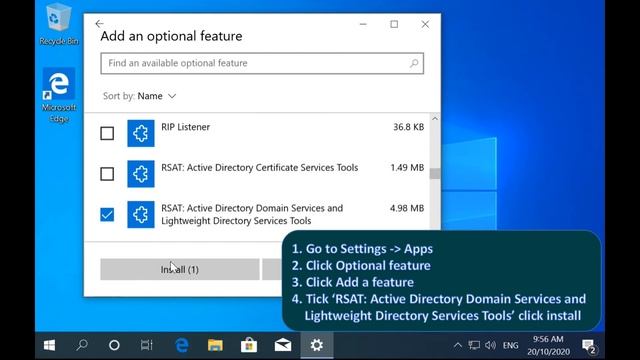Untick RSAT Active Directory Domain Services checkbox
This screenshot has height=360, width=640.
107,214
